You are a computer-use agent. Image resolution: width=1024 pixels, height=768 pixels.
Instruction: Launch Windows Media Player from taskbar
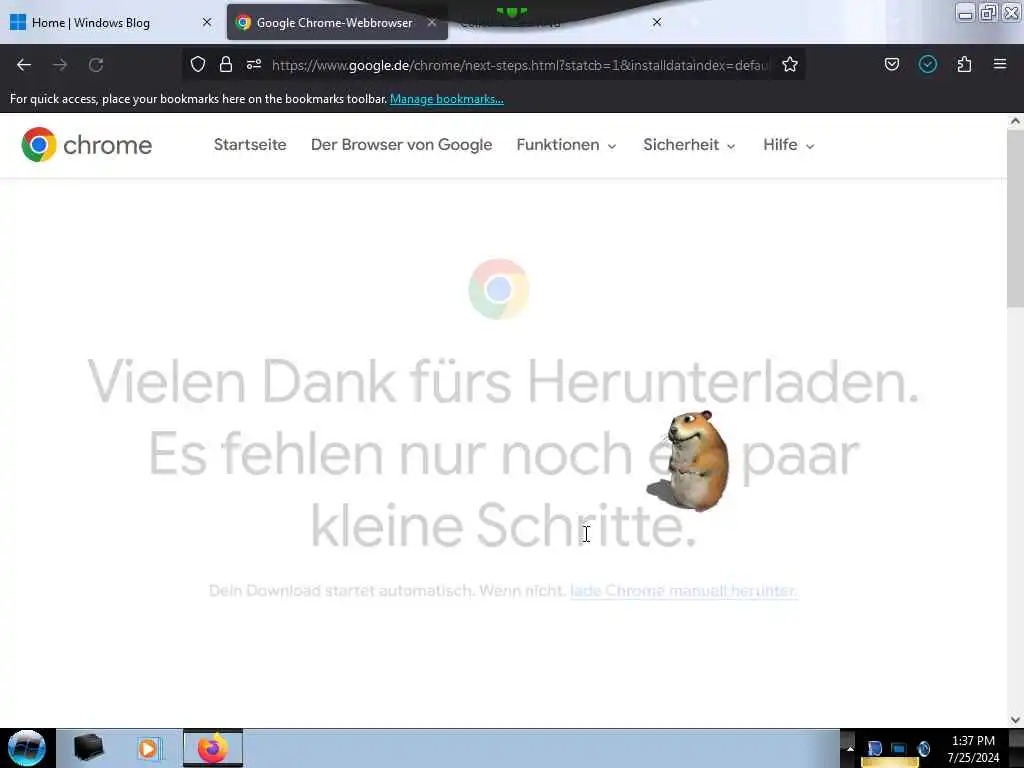coord(149,748)
